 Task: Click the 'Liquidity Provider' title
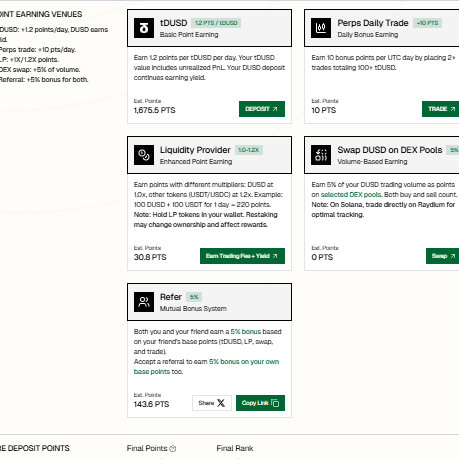click(195, 150)
